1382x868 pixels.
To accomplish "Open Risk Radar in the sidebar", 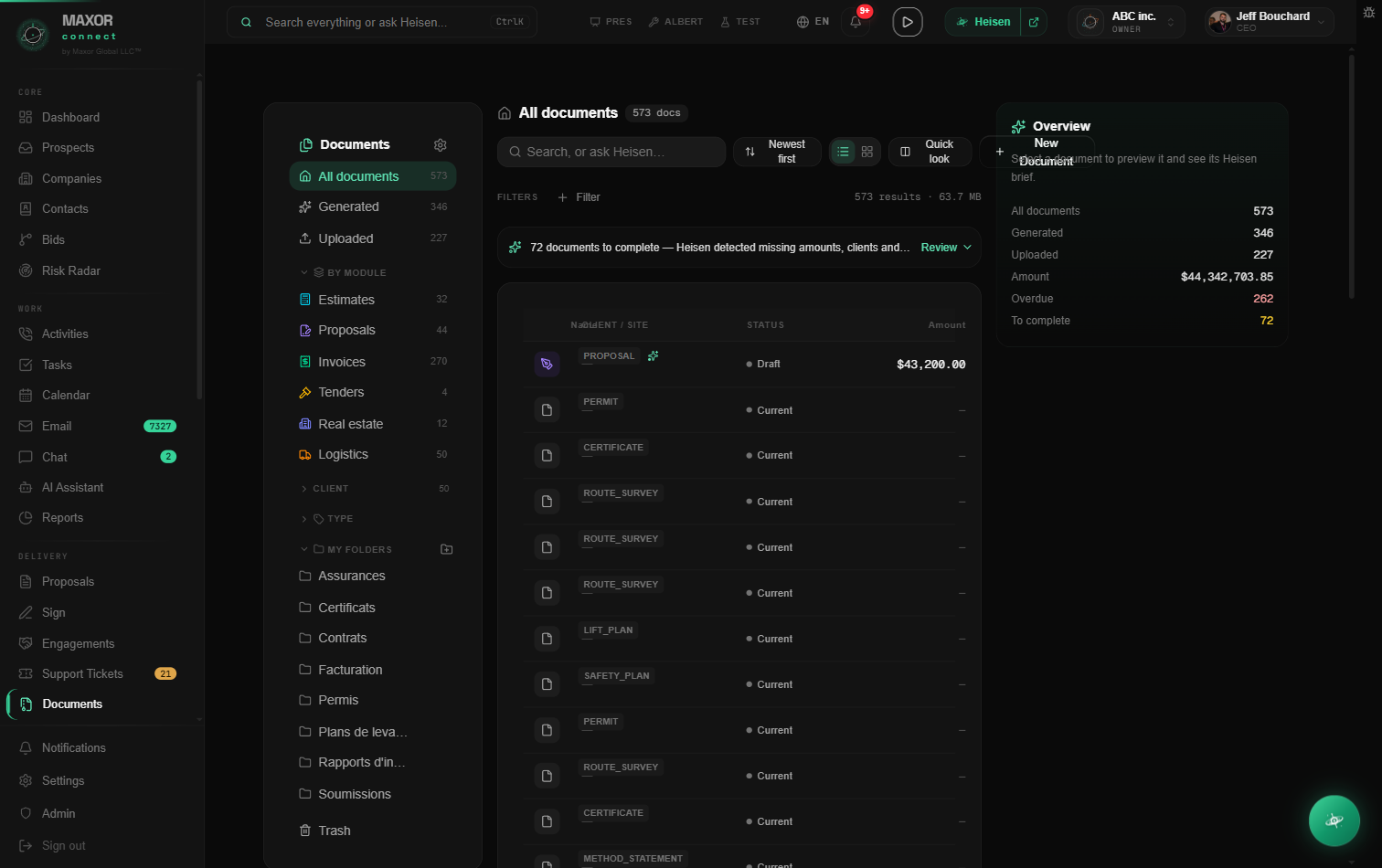I will pos(99,270).
